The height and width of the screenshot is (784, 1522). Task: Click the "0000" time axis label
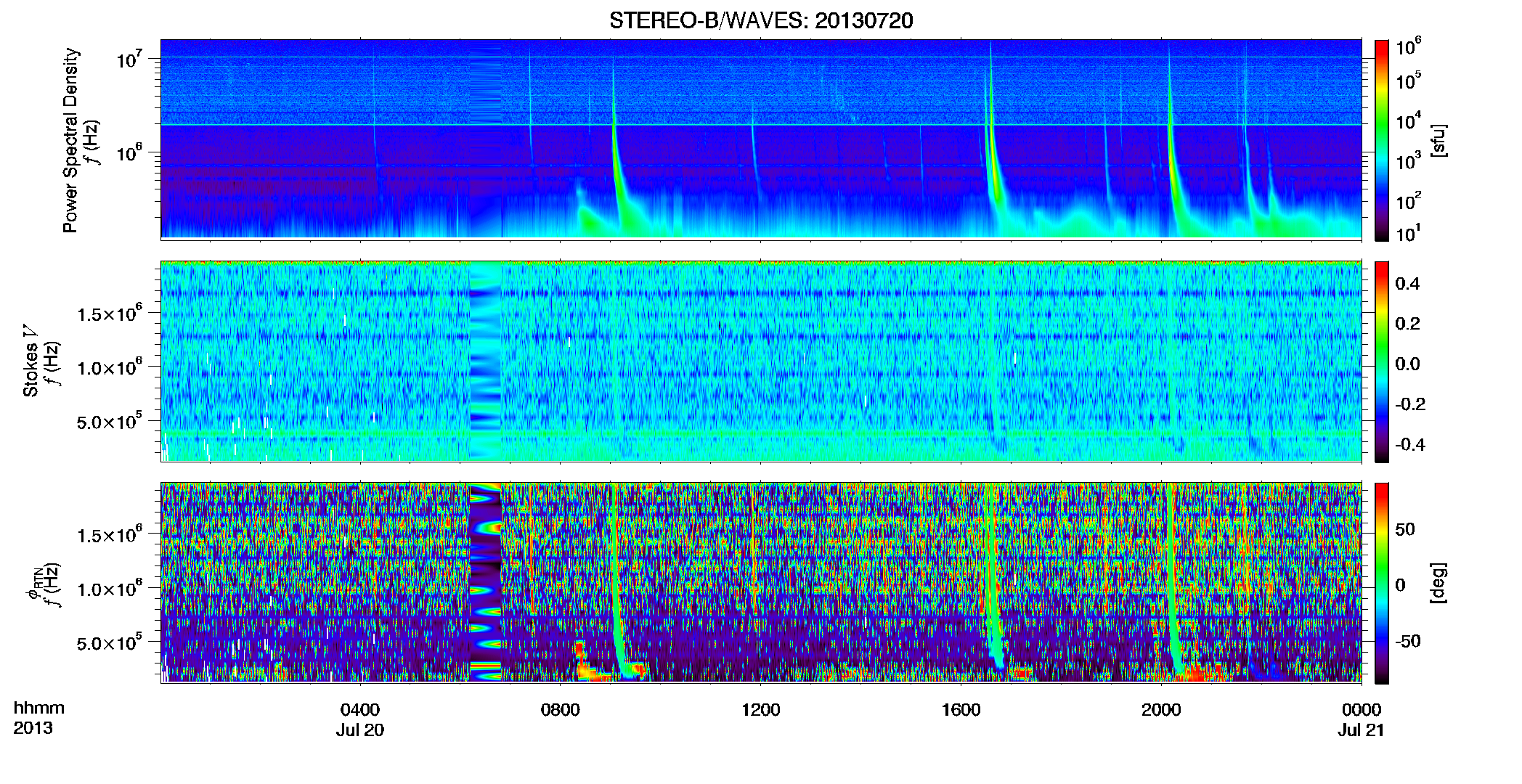1362,709
